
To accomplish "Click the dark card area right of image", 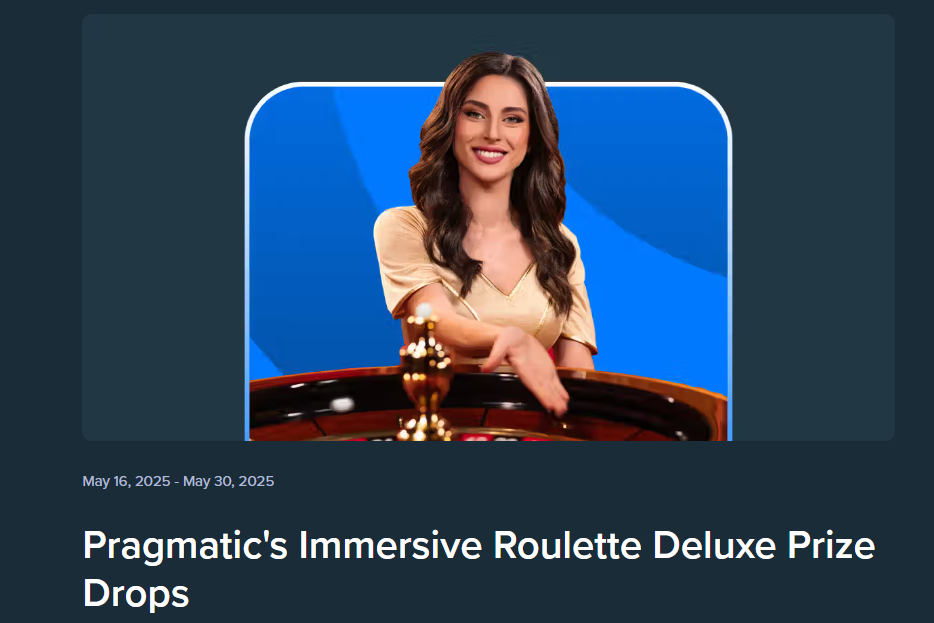I will (813, 228).
